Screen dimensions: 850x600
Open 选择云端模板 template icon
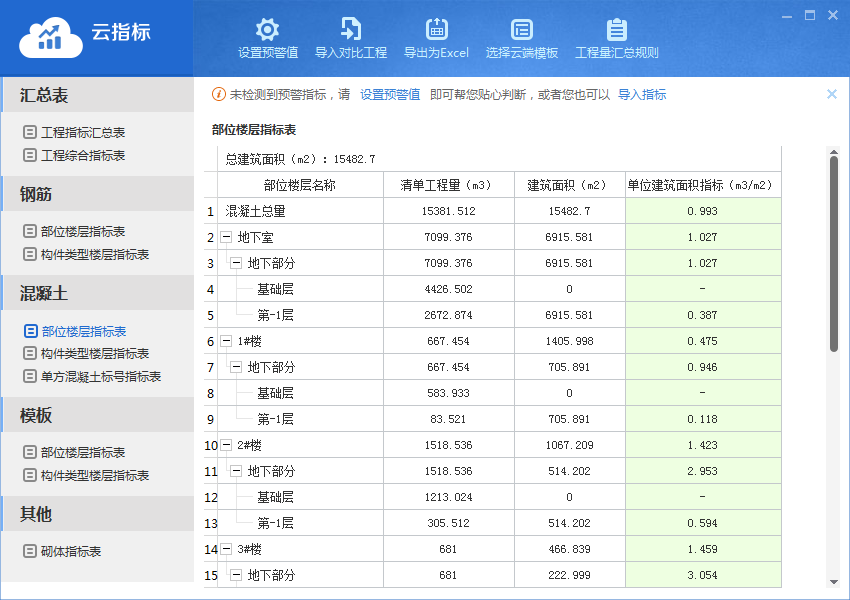(521, 29)
